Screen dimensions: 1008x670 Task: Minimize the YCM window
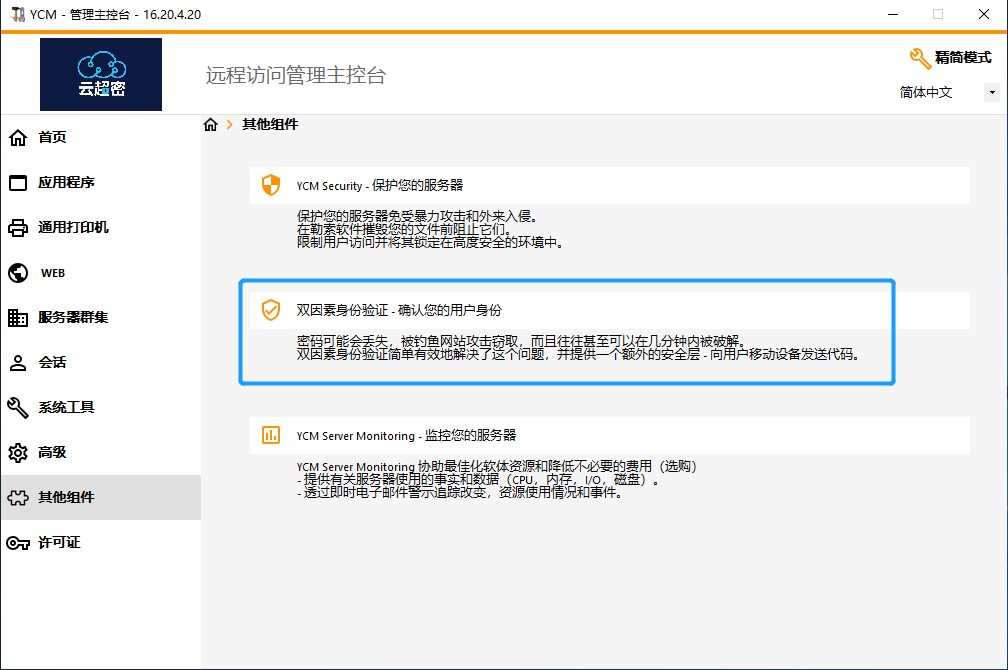click(x=893, y=14)
